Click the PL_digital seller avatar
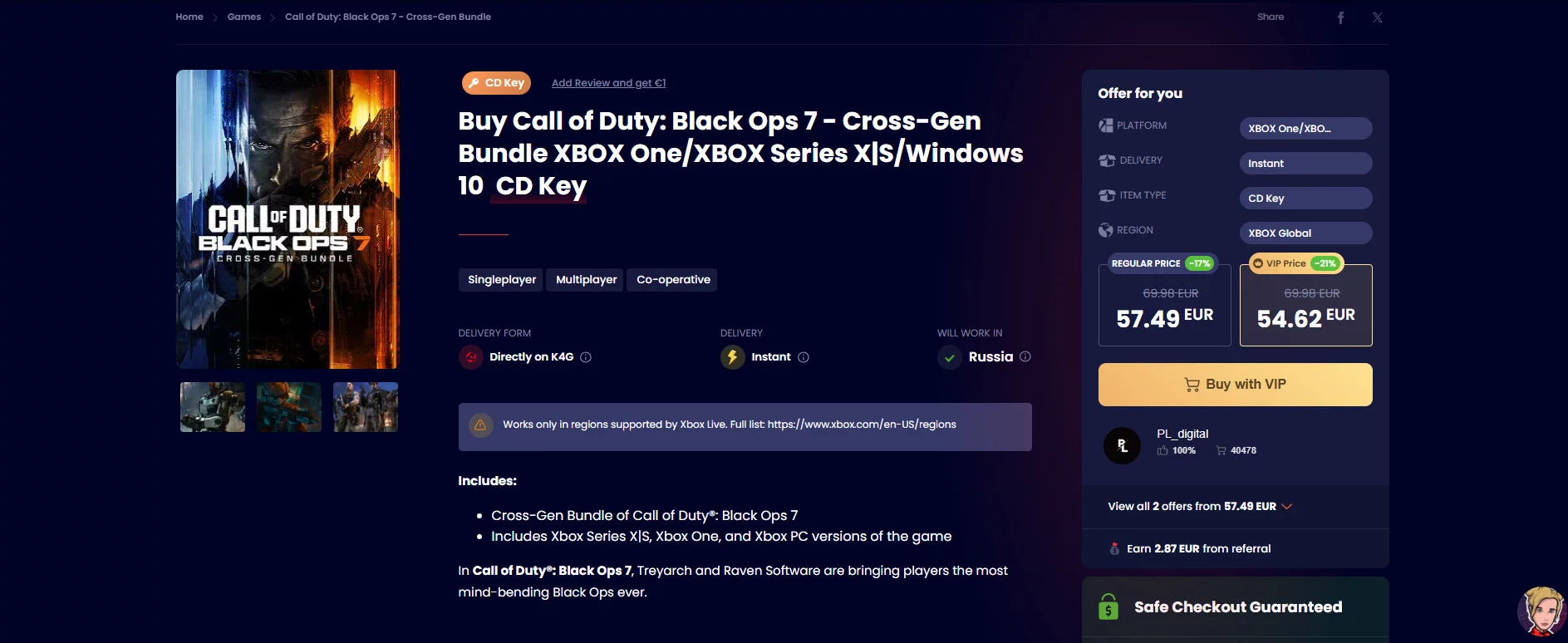1568x643 pixels. click(1122, 445)
